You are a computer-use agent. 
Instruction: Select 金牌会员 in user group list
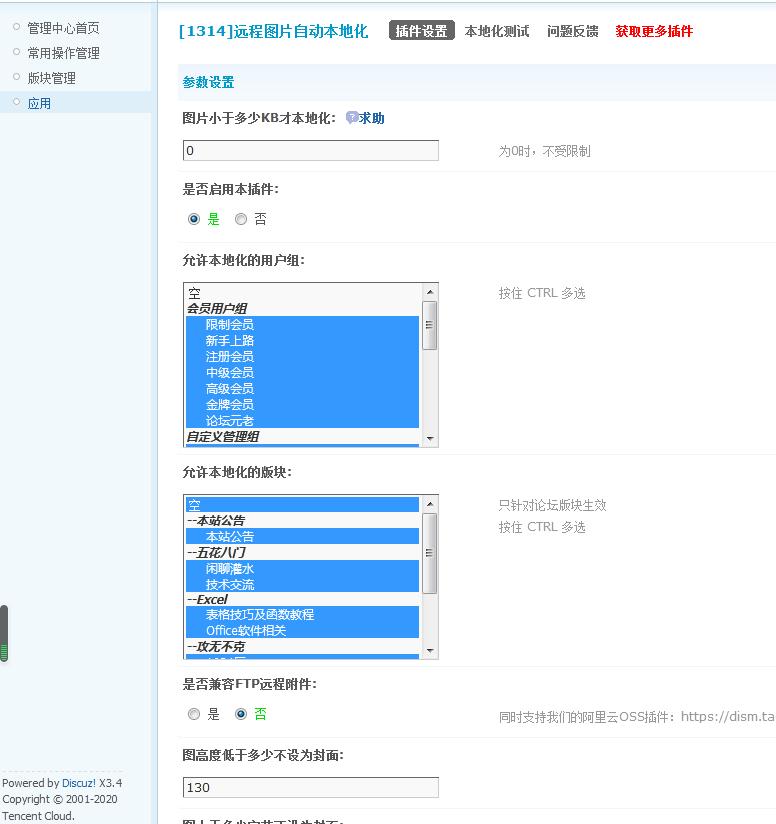(302, 405)
